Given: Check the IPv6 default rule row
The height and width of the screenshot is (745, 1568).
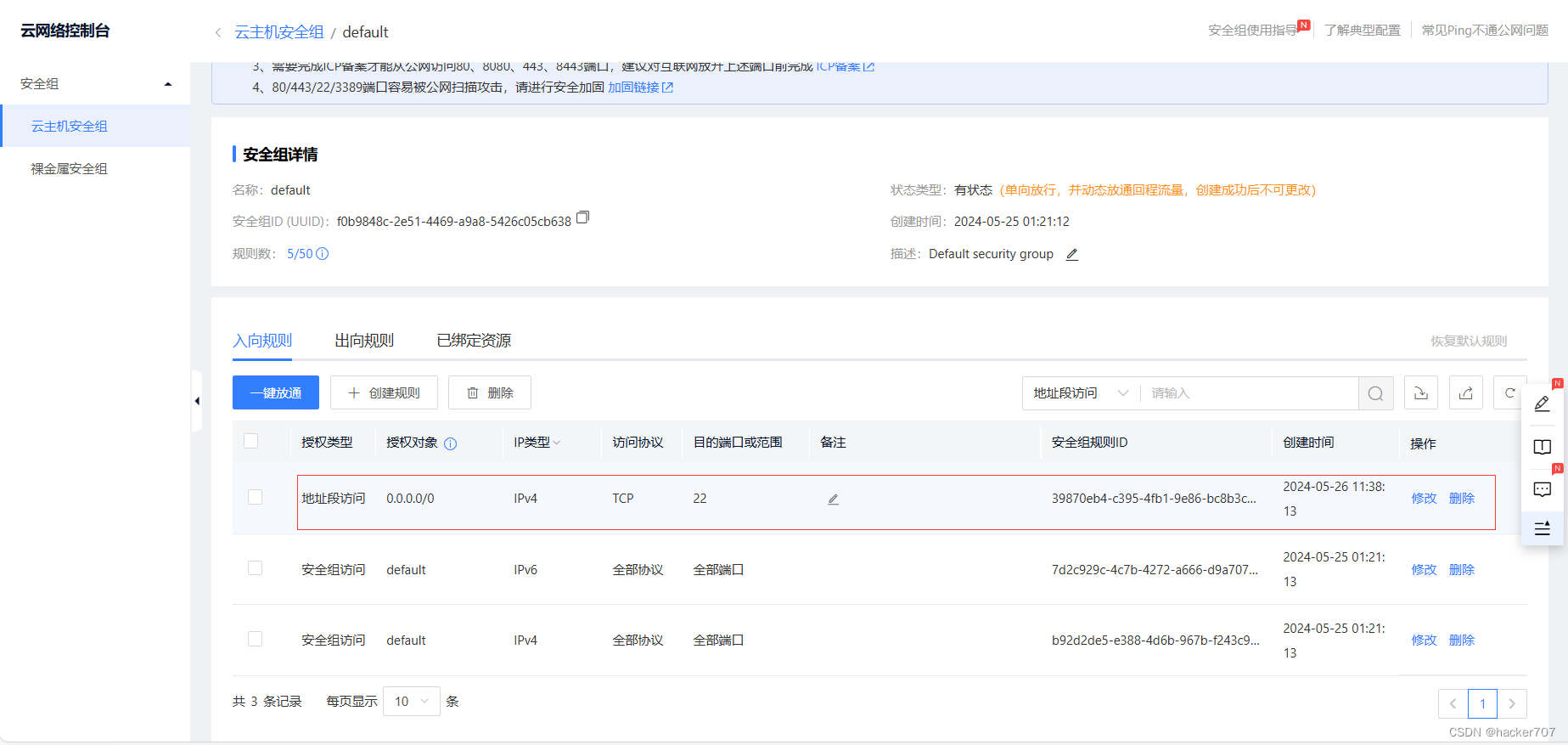Looking at the screenshot, I should pyautogui.click(x=255, y=567).
